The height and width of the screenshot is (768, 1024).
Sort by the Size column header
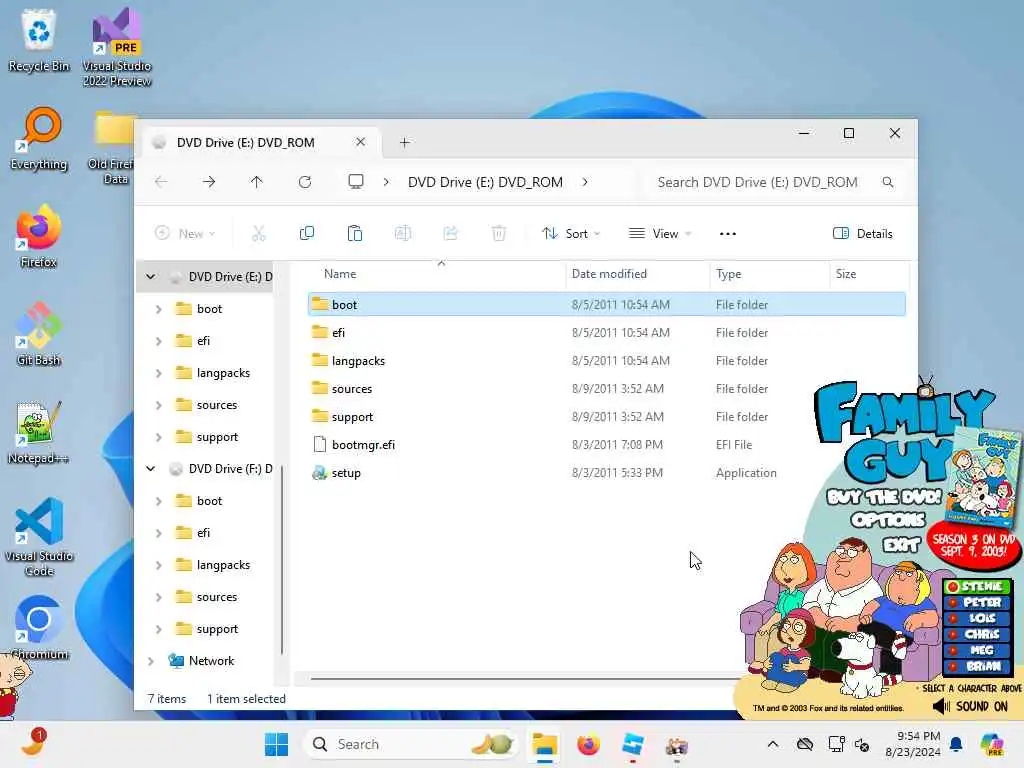click(846, 274)
